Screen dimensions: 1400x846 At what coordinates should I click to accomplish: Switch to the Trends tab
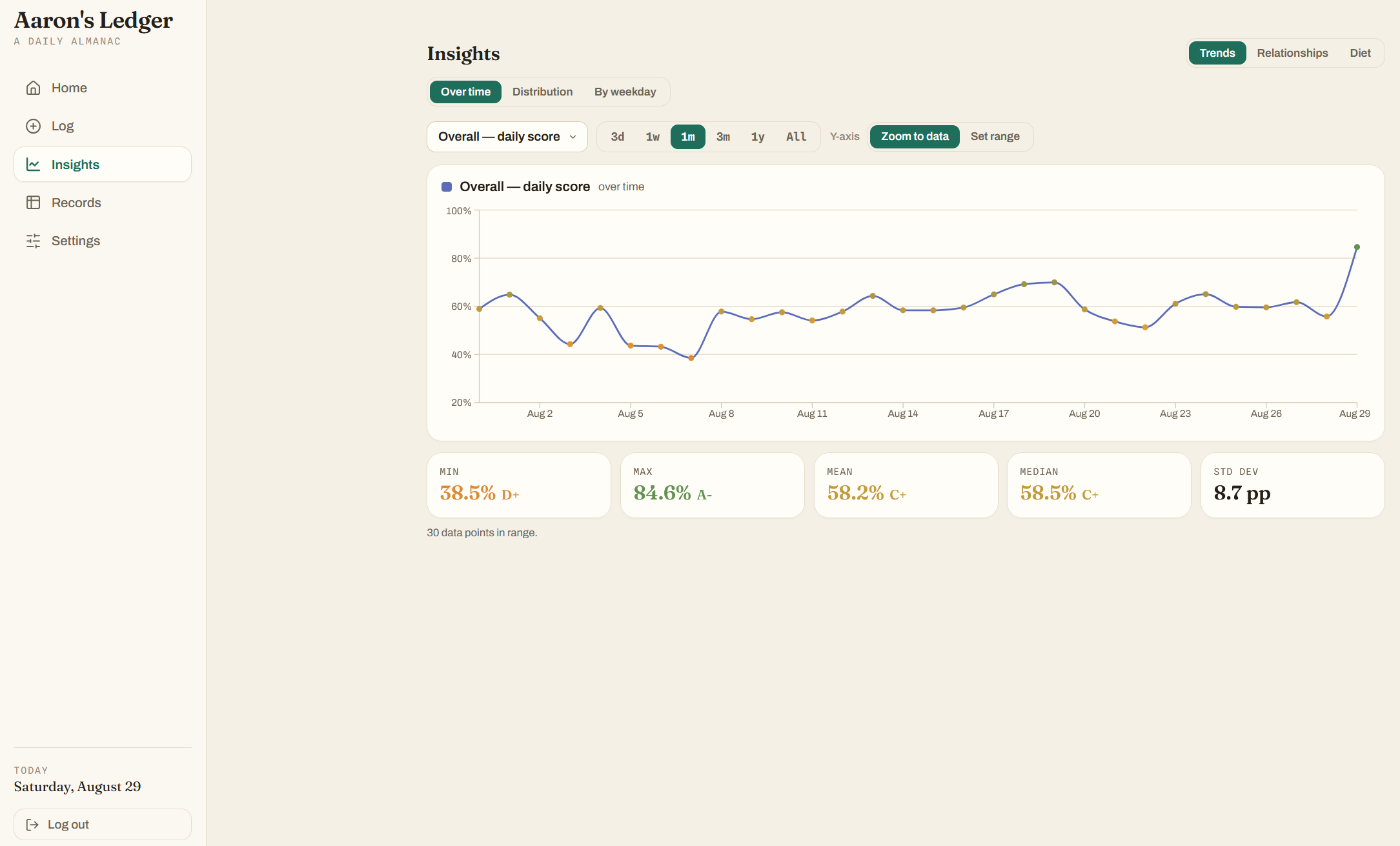click(x=1217, y=53)
